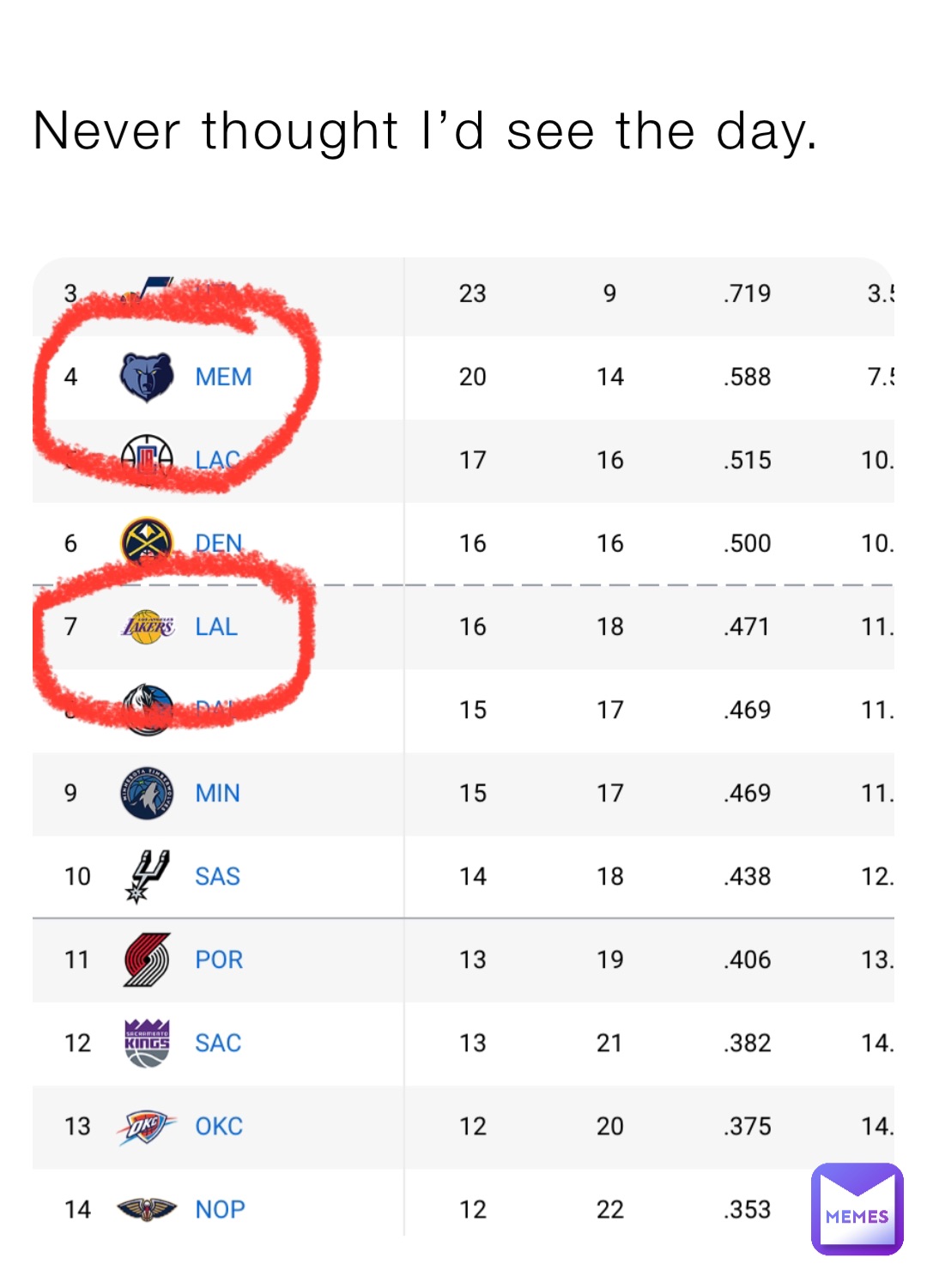The image size is (927, 1288).
Task: Click the Denver Nuggets team logo
Action: coord(147,541)
